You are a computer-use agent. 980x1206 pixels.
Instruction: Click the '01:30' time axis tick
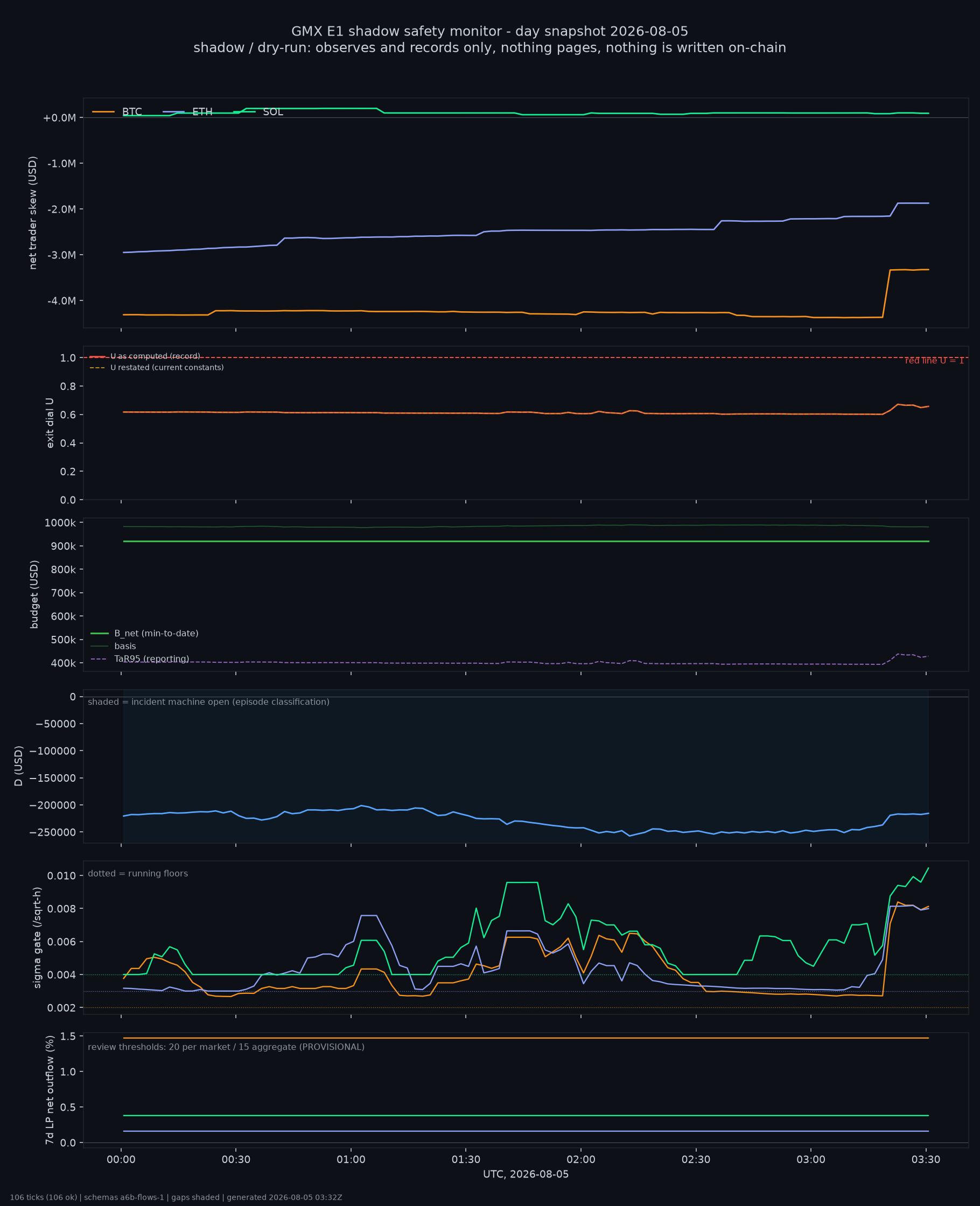click(x=466, y=1160)
